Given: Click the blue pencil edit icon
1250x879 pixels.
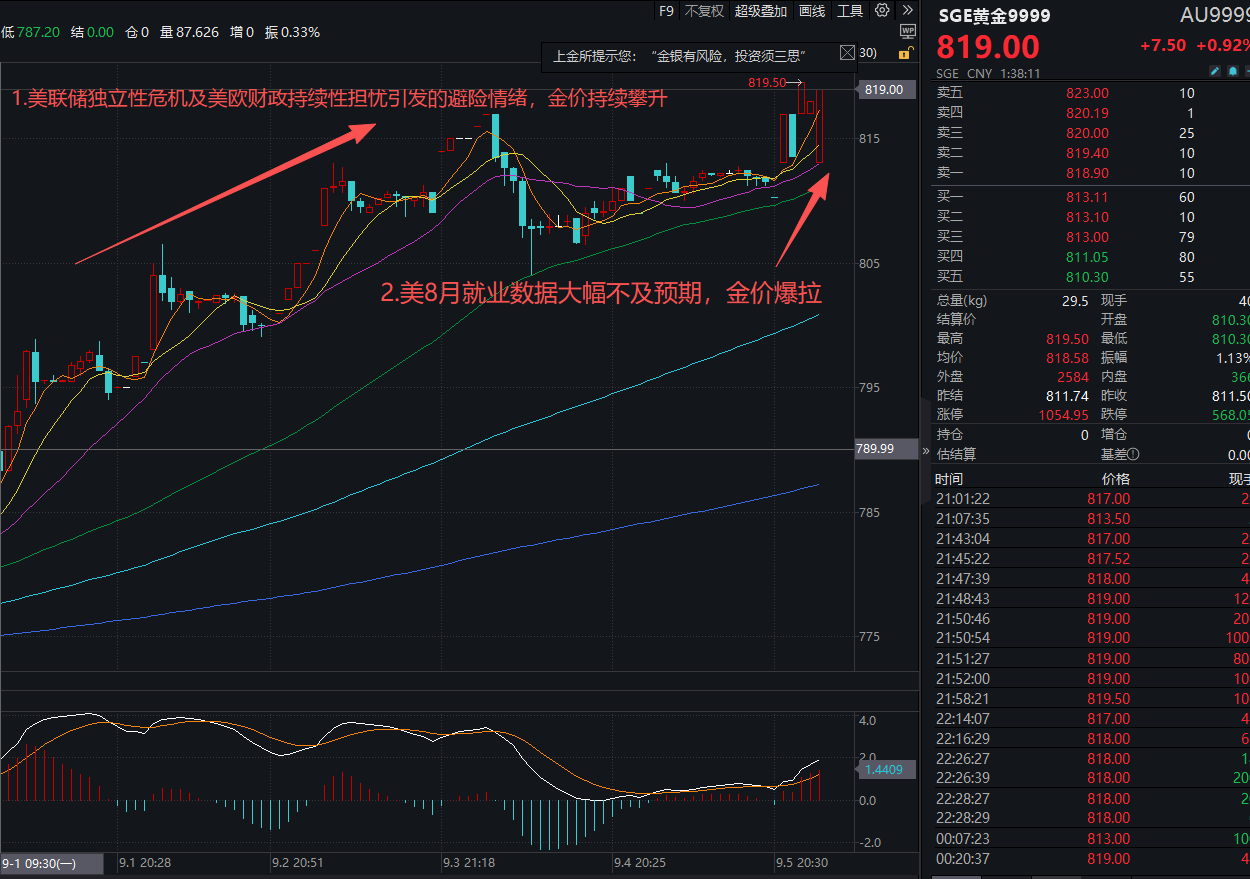Looking at the screenshot, I should 1215,72.
